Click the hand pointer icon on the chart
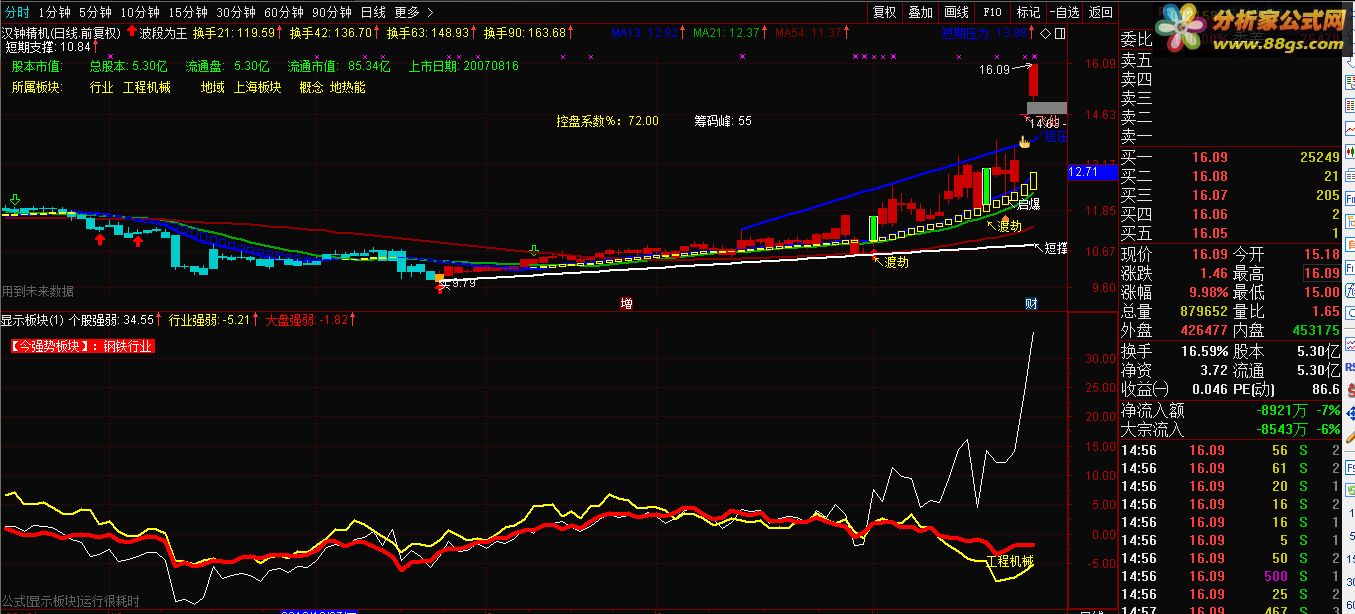1355x614 pixels. pyautogui.click(x=1024, y=142)
